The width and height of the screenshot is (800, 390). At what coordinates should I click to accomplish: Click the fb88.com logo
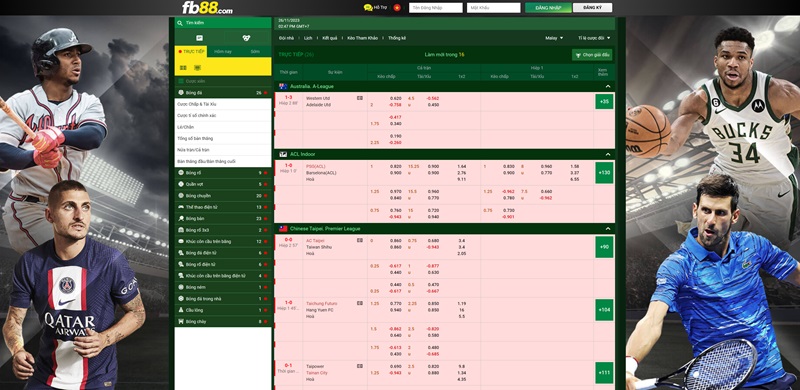pyautogui.click(x=207, y=8)
